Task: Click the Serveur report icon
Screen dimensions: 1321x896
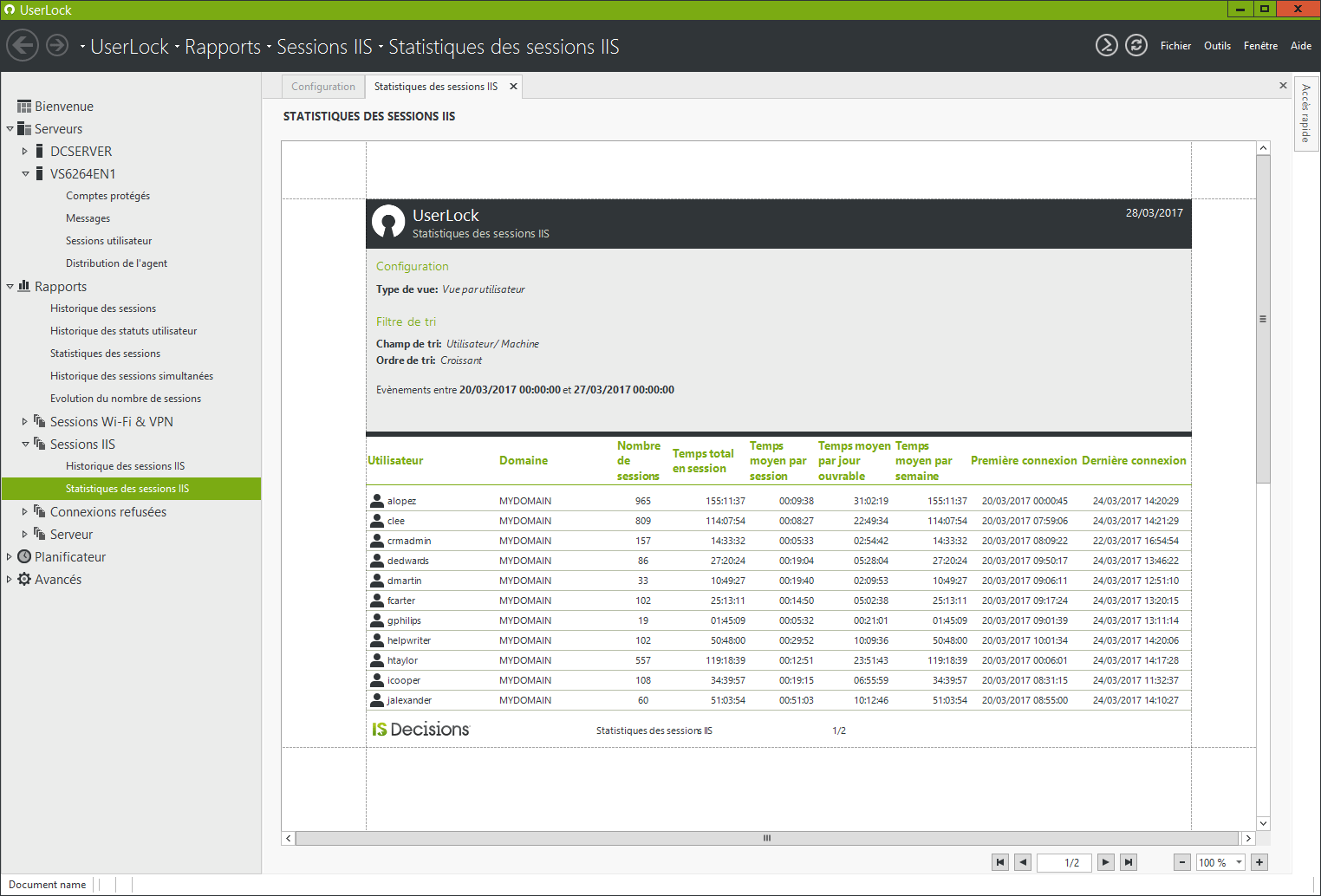Action: (40, 534)
